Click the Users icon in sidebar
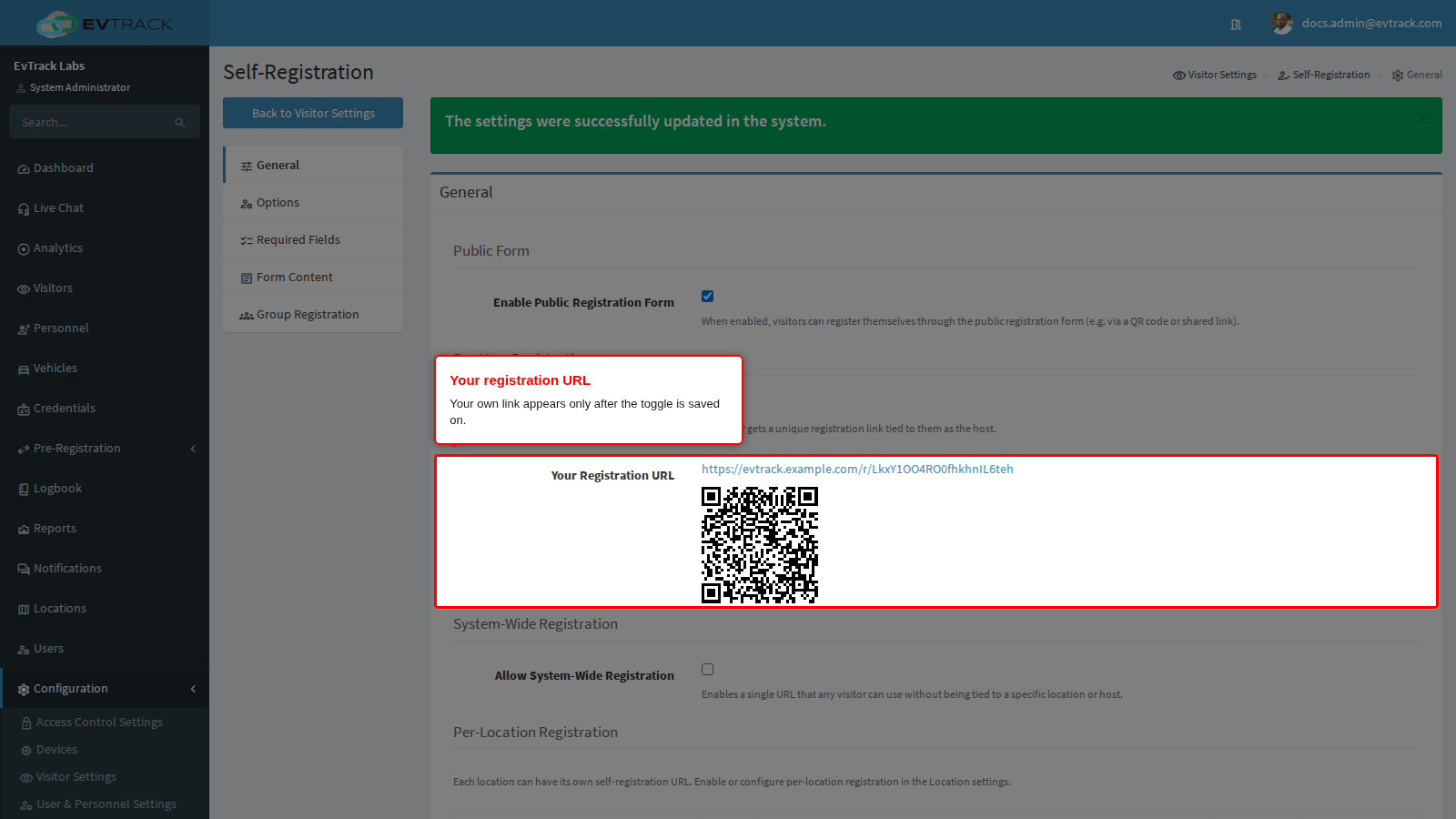1456x819 pixels. click(24, 650)
